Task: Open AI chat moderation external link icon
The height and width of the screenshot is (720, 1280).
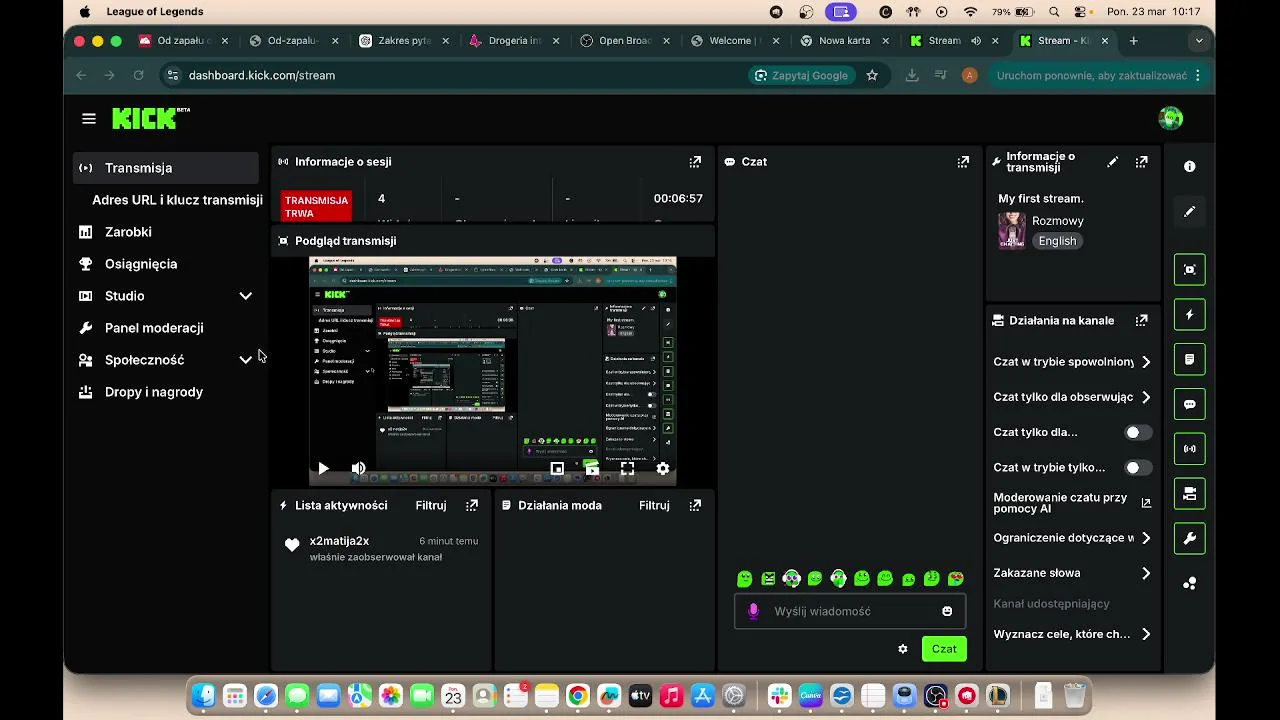Action: click(1146, 503)
